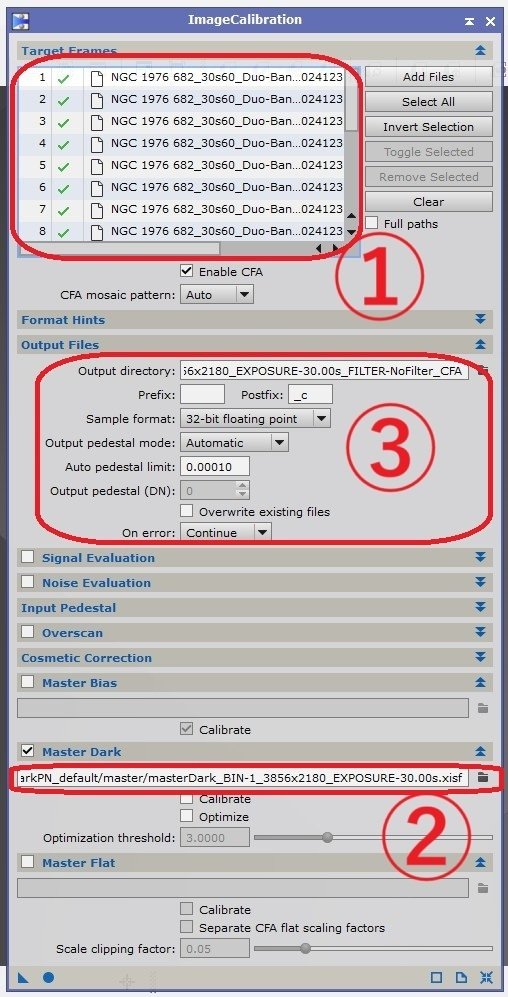This screenshot has height=997, width=508.
Task: Click the Invert Selection button
Action: [x=429, y=127]
